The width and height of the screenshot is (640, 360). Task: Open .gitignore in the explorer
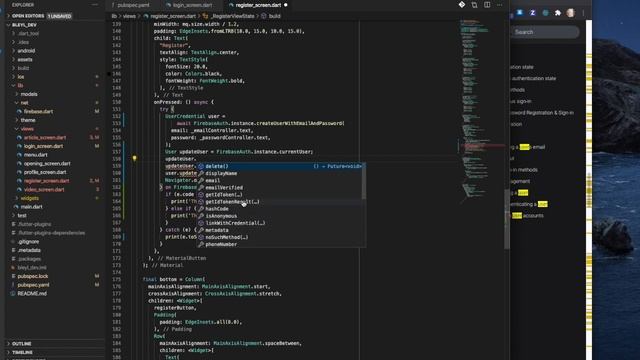tap(28, 242)
